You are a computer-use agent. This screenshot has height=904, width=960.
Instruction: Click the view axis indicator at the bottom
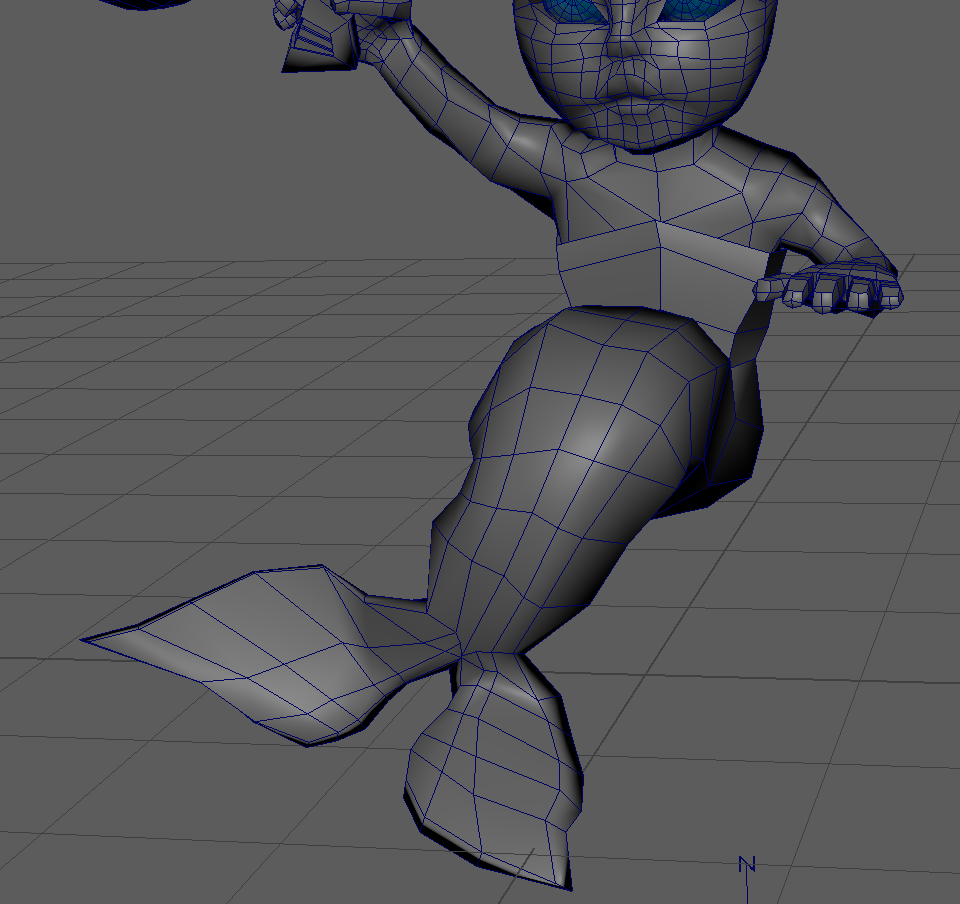click(x=746, y=866)
